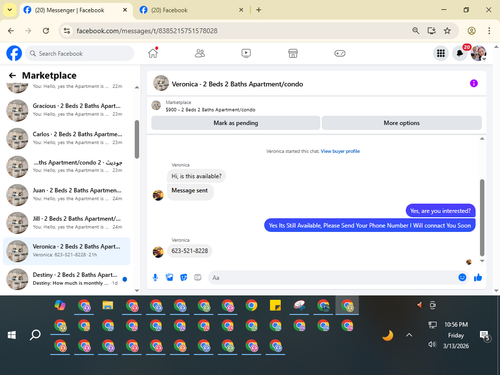Viewport: 500px width, 375px height.
Task: Open the Marketplace storefront icon
Action: pyautogui.click(x=293, y=53)
